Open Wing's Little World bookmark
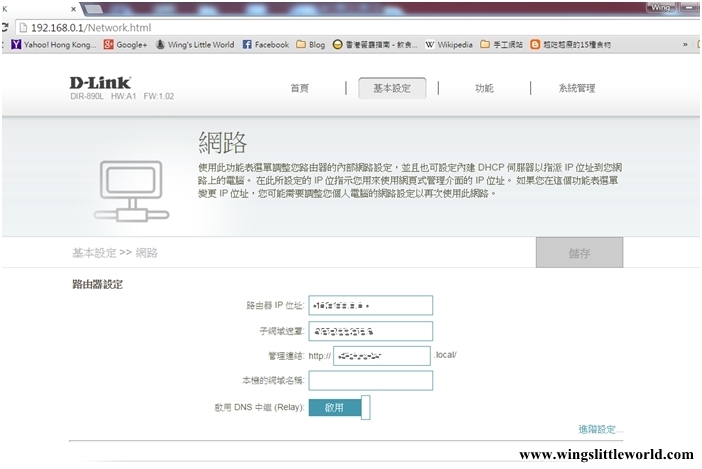The image size is (702, 469). pyautogui.click(x=194, y=45)
